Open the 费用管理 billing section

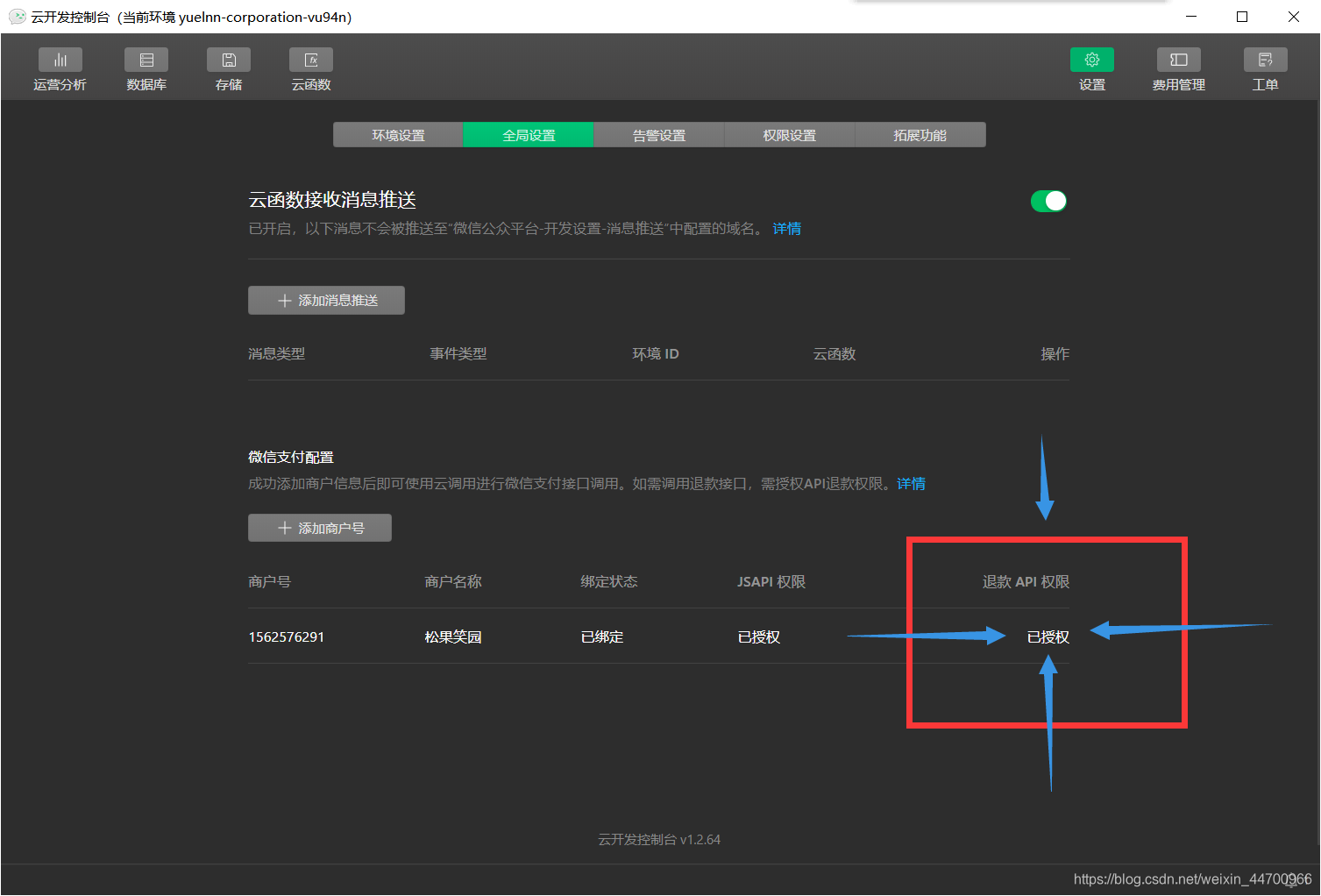pyautogui.click(x=1179, y=69)
